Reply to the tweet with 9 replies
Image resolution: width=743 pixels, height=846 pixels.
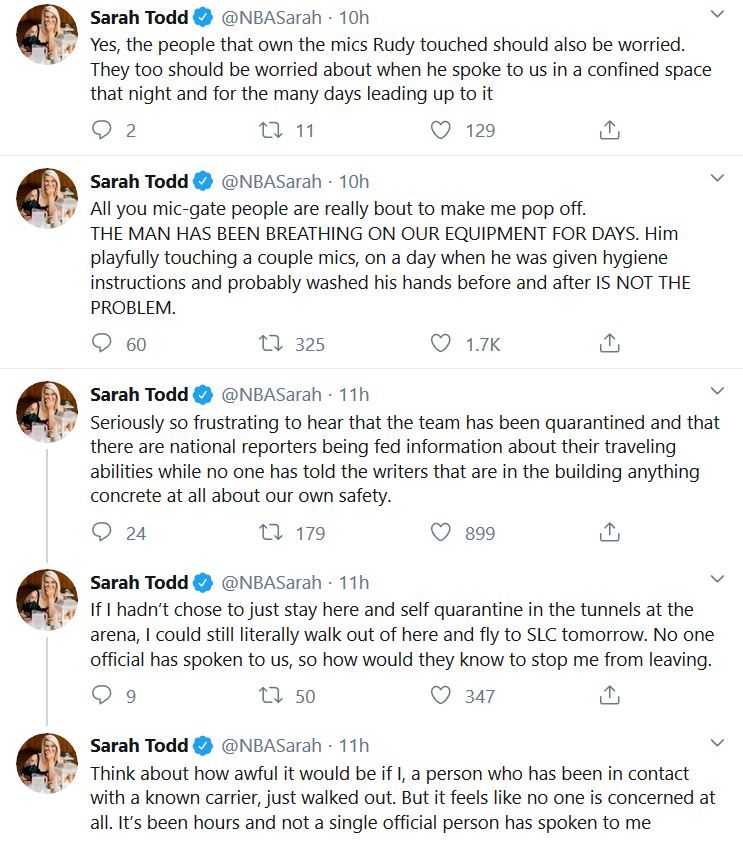(101, 695)
